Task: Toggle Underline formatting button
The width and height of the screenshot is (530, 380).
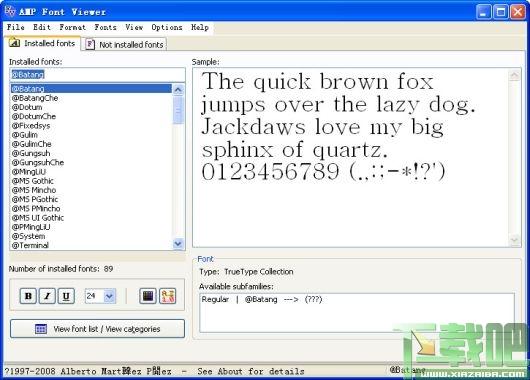Action: pyautogui.click(x=66, y=296)
